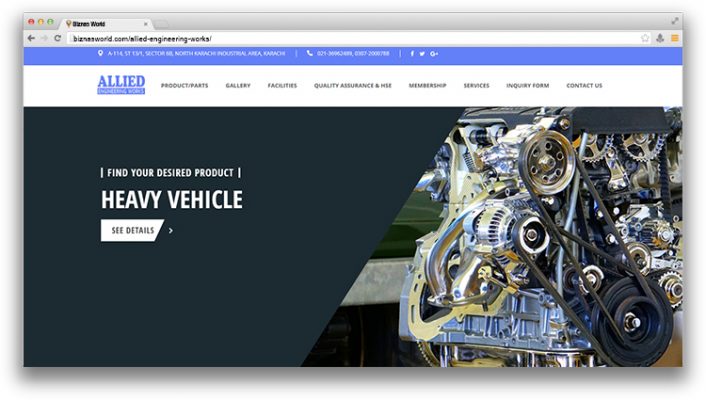
Task: Bookmark page with the star icon
Action: pyautogui.click(x=645, y=38)
